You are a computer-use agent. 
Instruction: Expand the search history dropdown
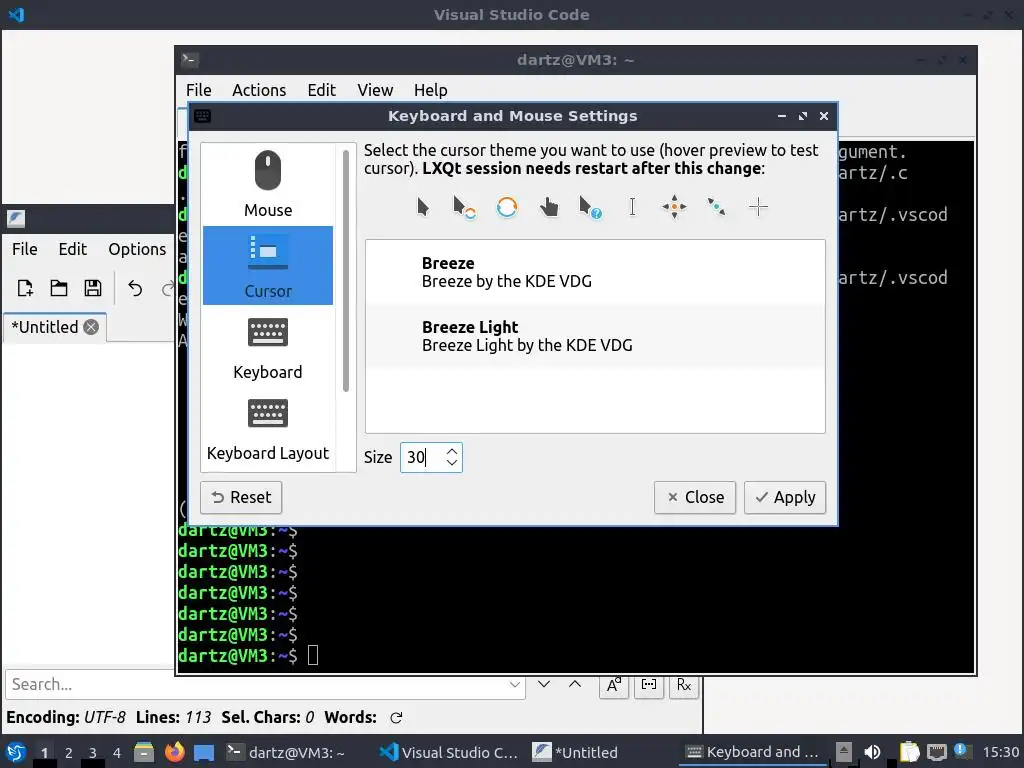[x=515, y=684]
